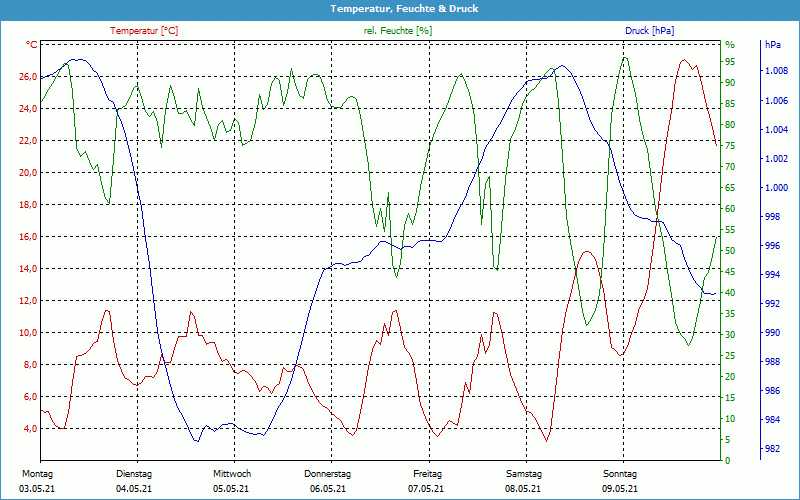Click the hPa axis unit label

click(772, 45)
